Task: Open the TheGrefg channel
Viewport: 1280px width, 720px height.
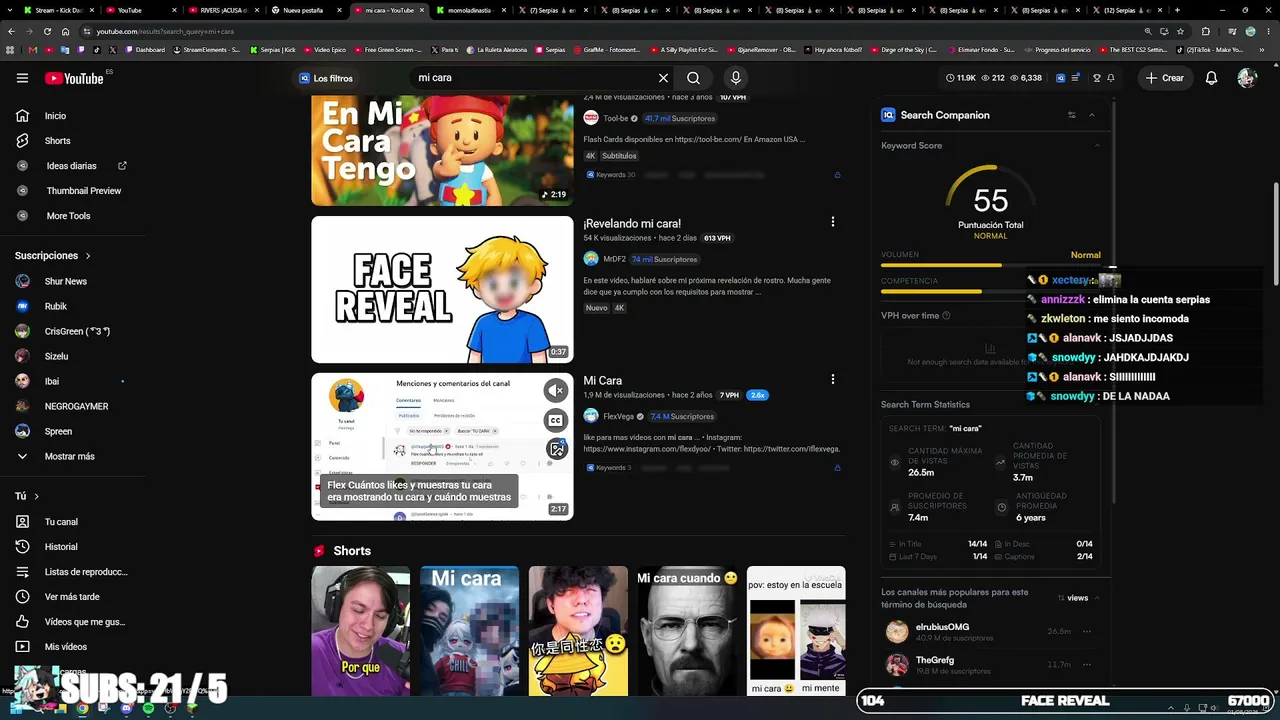Action: click(935, 660)
